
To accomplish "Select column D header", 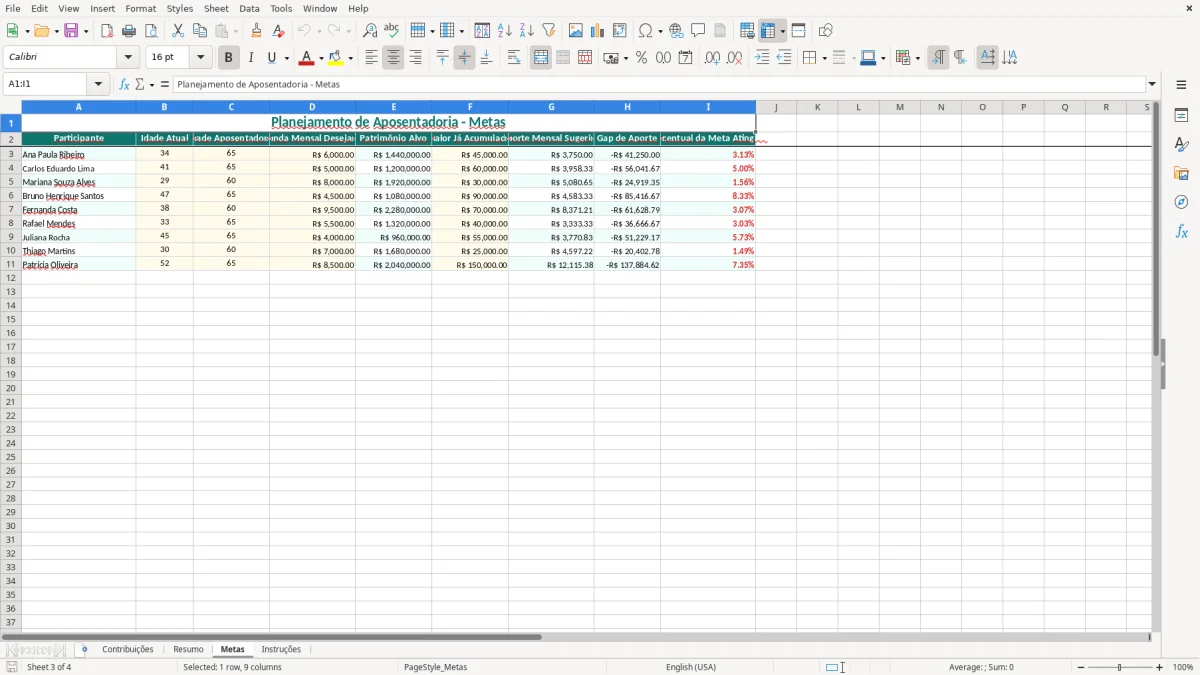I will (312, 107).
